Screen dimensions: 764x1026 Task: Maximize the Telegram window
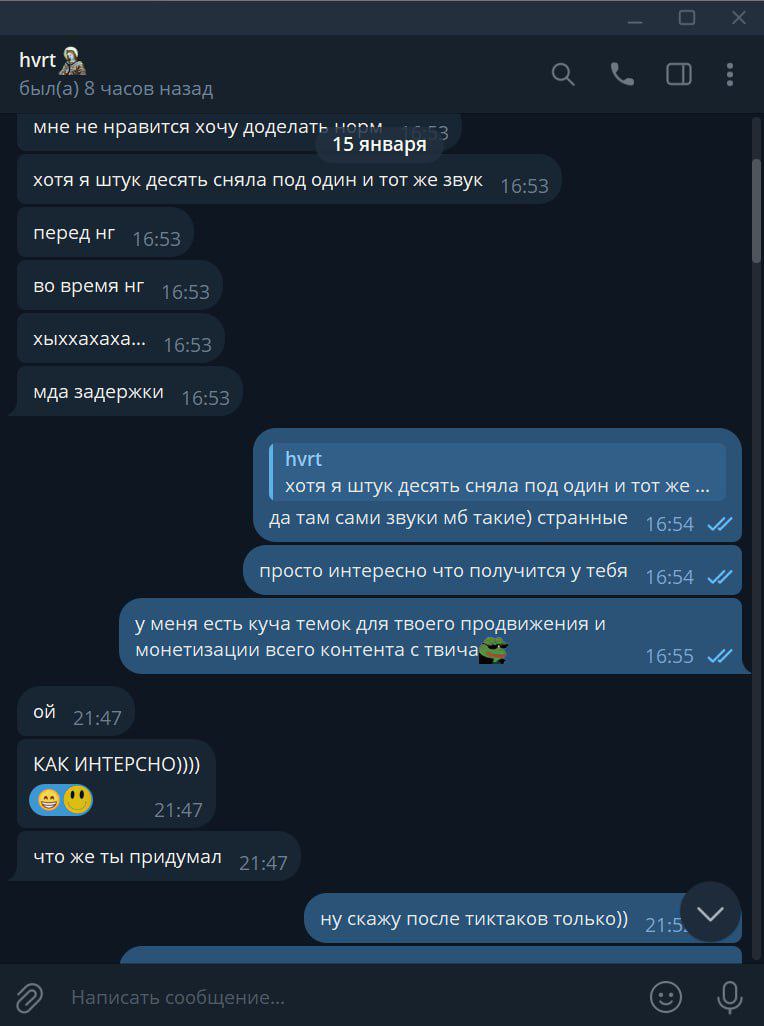tap(687, 17)
